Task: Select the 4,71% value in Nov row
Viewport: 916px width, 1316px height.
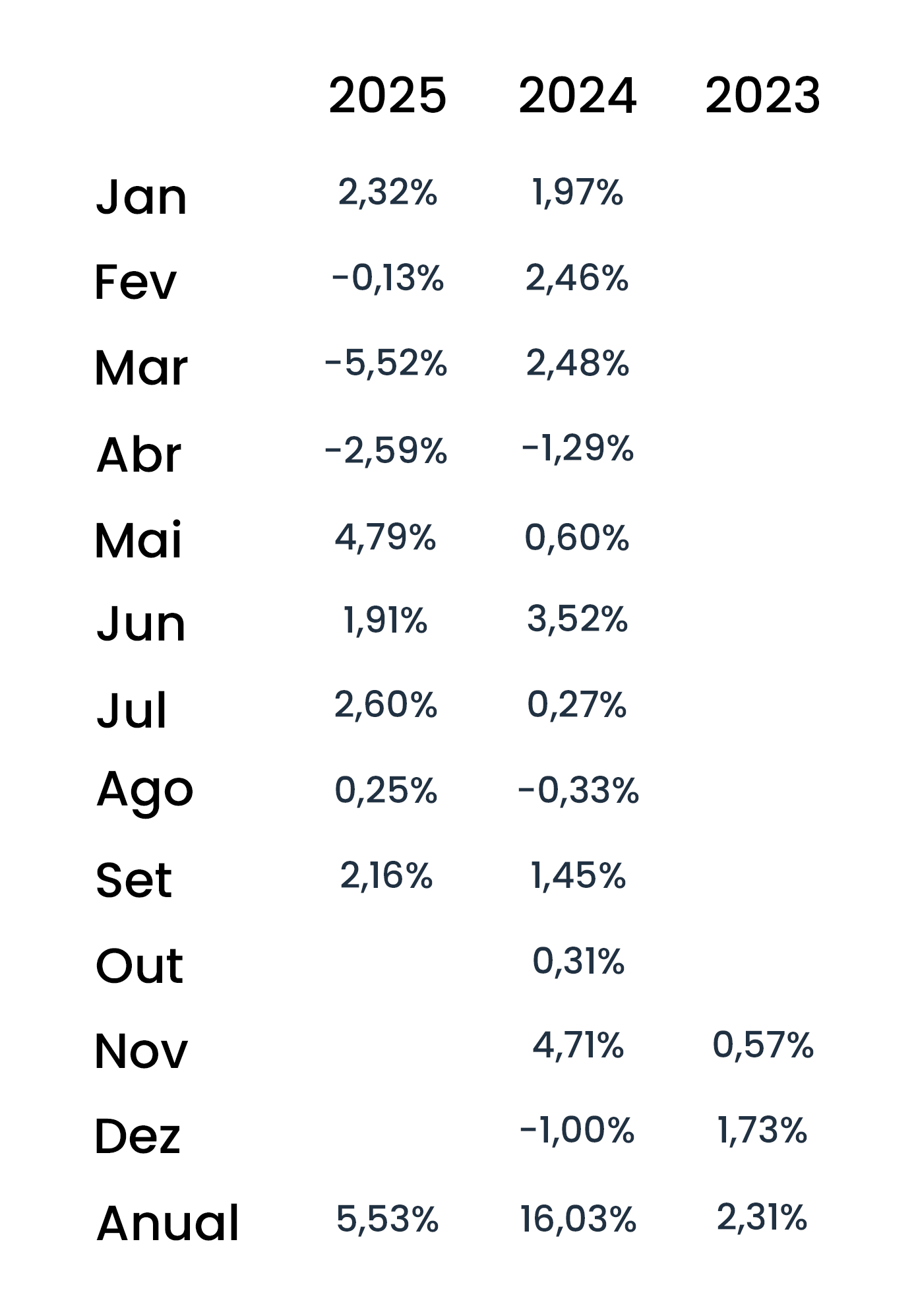Action: coord(578,1045)
